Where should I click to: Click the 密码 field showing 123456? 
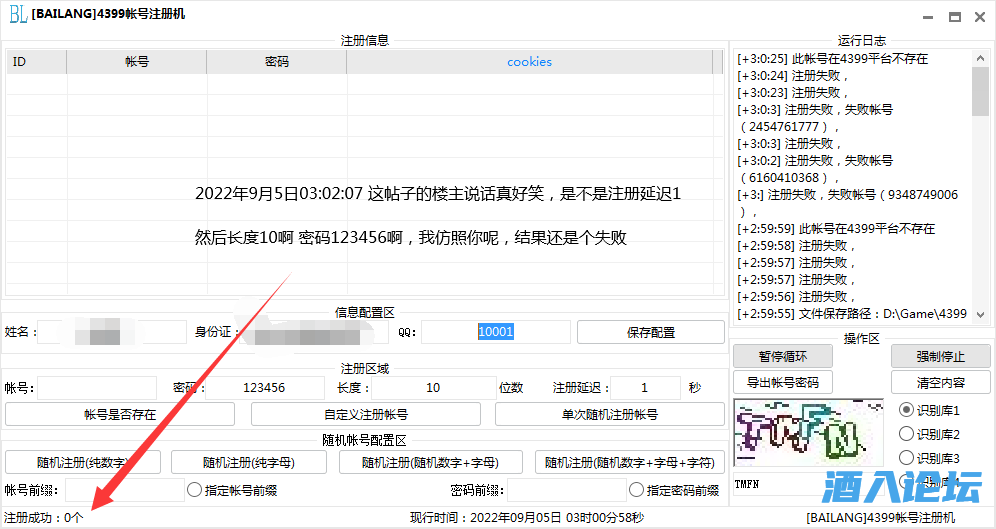264,388
